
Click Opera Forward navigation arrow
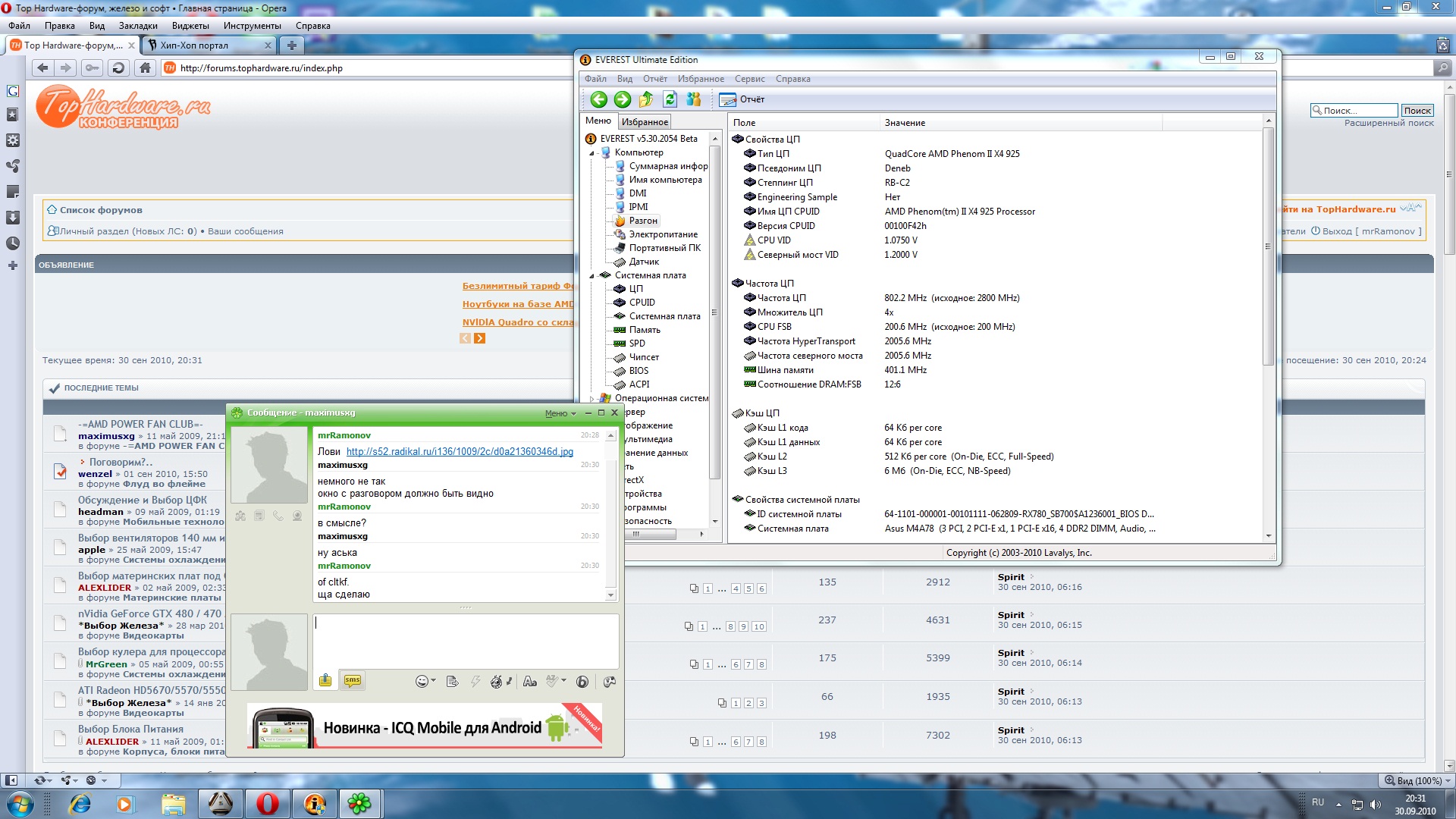(66, 67)
